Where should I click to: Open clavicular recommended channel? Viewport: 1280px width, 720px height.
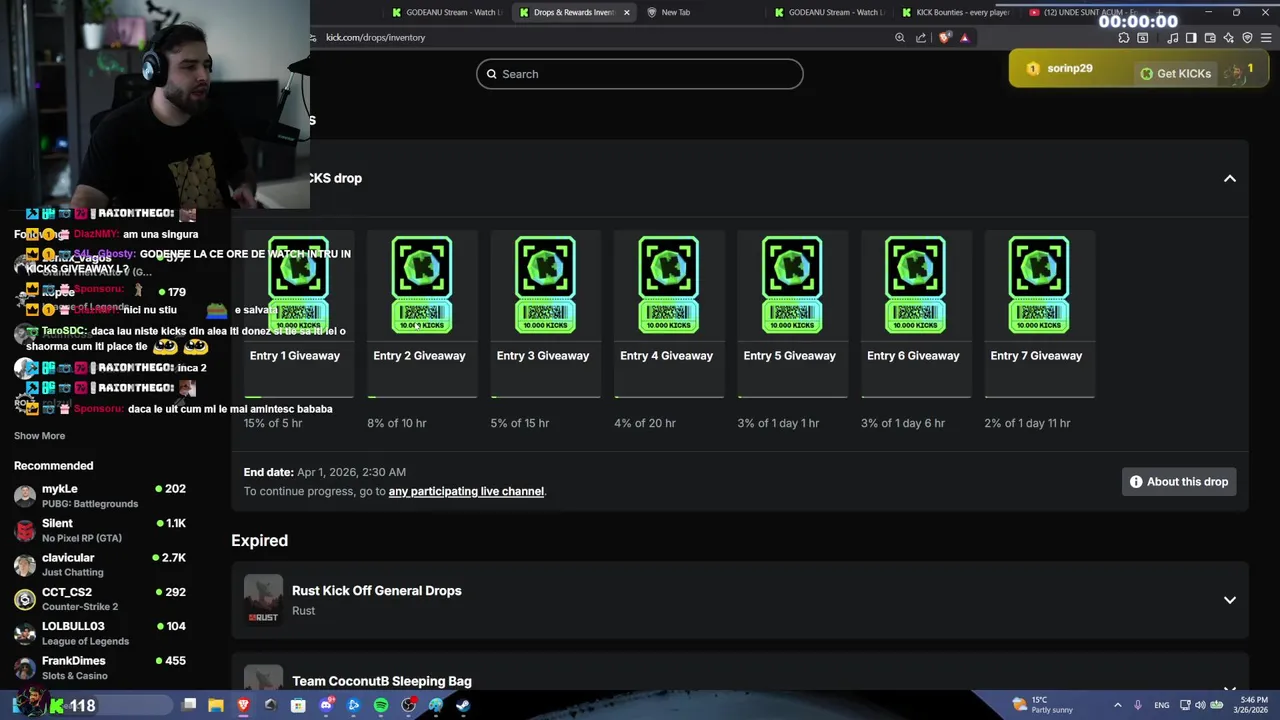coord(100,565)
